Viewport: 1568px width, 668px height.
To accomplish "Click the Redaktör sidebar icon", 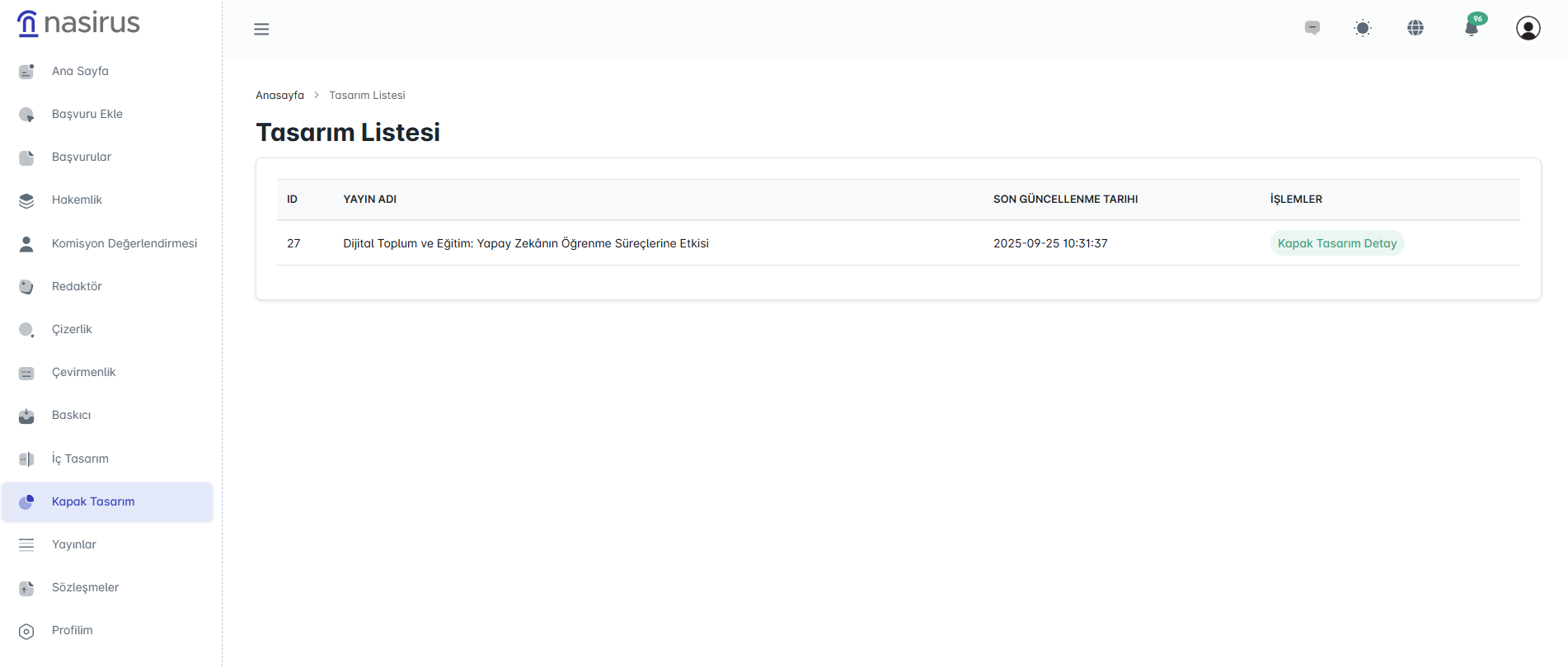I will click(26, 287).
